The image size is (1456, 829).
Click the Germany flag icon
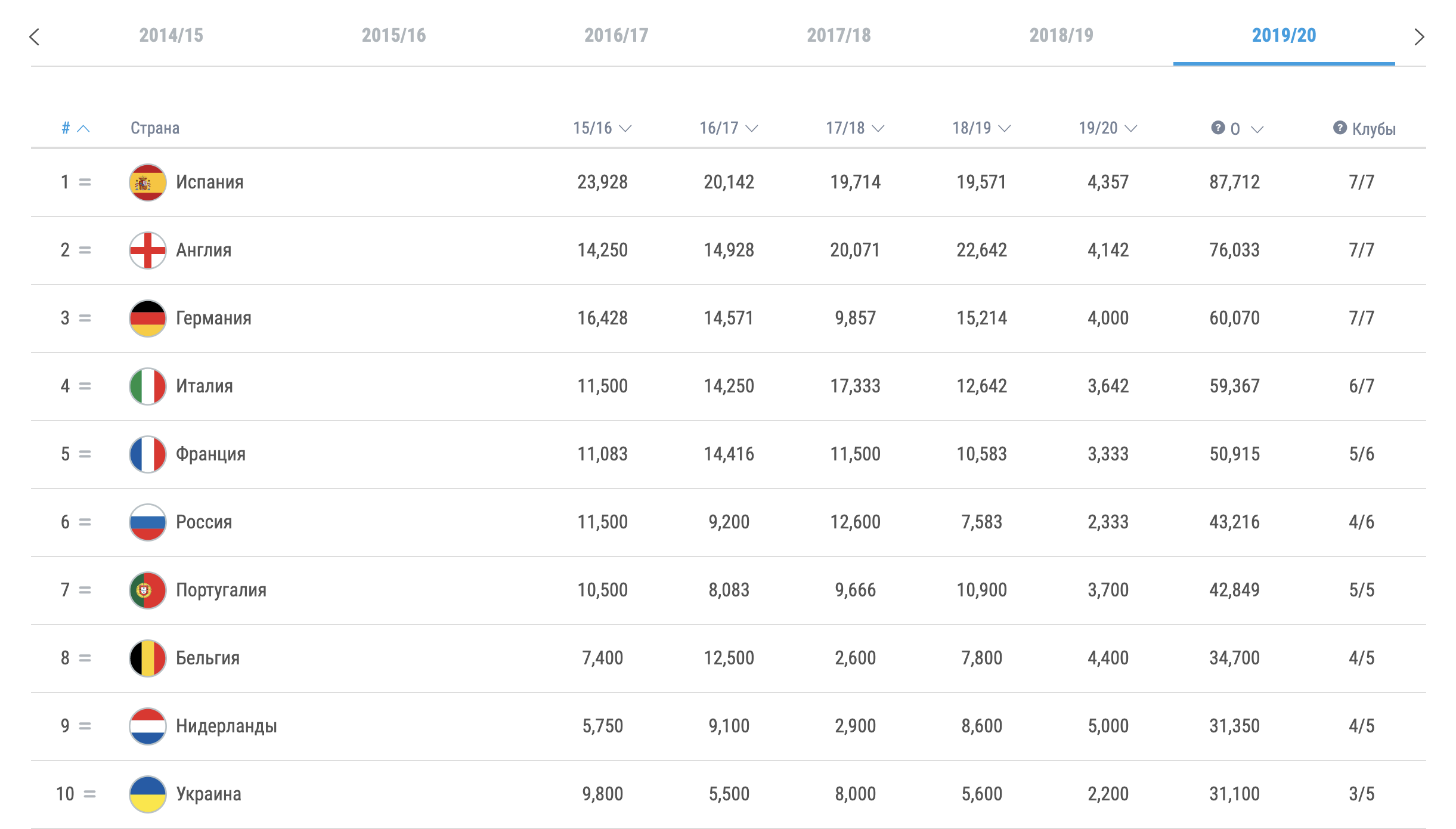(x=147, y=318)
